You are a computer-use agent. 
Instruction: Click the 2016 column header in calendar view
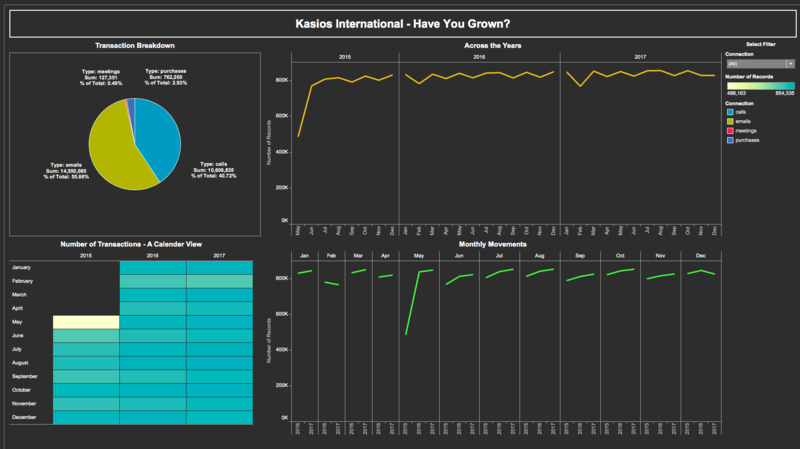point(153,256)
